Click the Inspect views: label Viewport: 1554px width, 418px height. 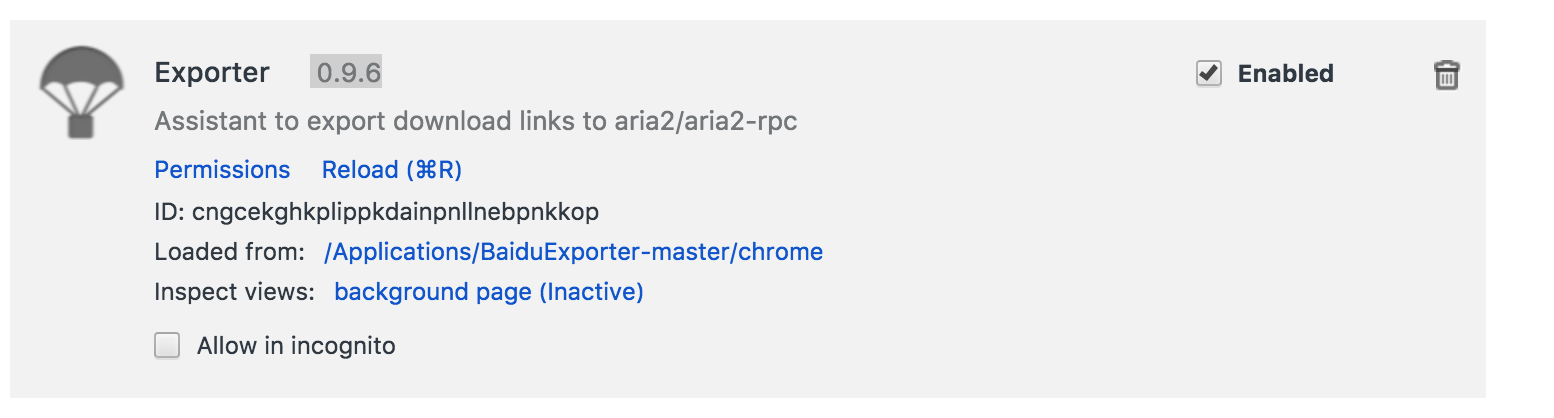(x=235, y=292)
